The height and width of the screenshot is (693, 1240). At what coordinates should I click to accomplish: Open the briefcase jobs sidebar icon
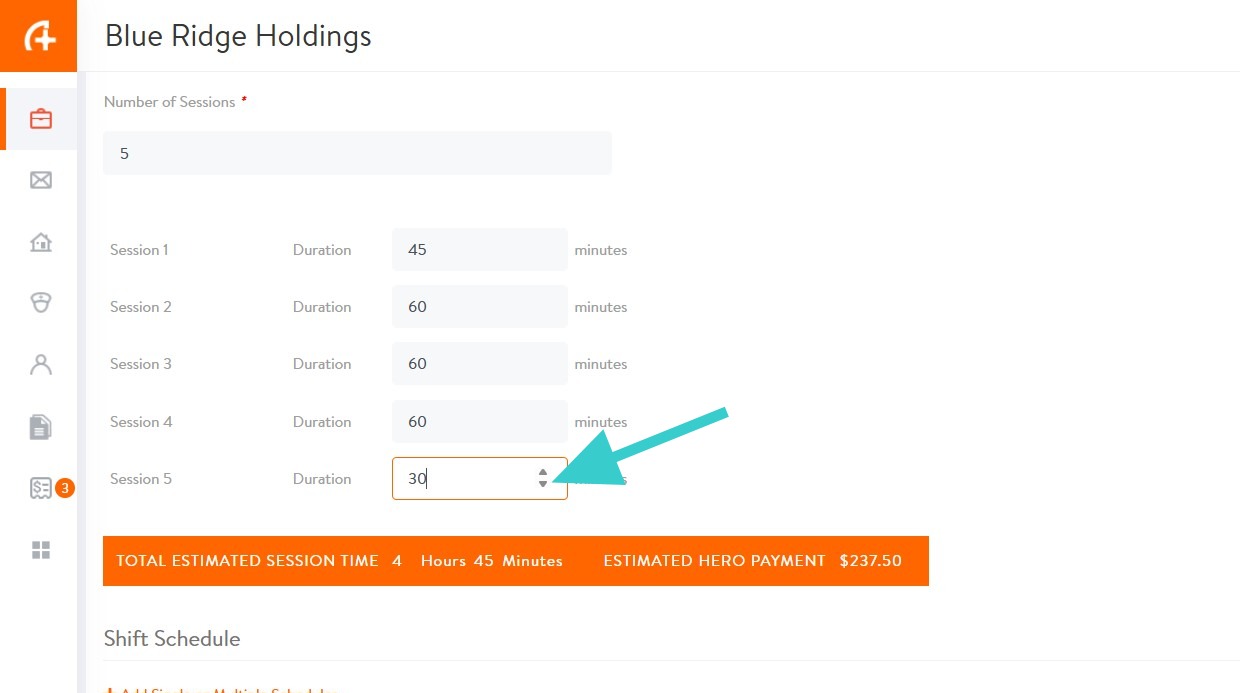coord(41,119)
